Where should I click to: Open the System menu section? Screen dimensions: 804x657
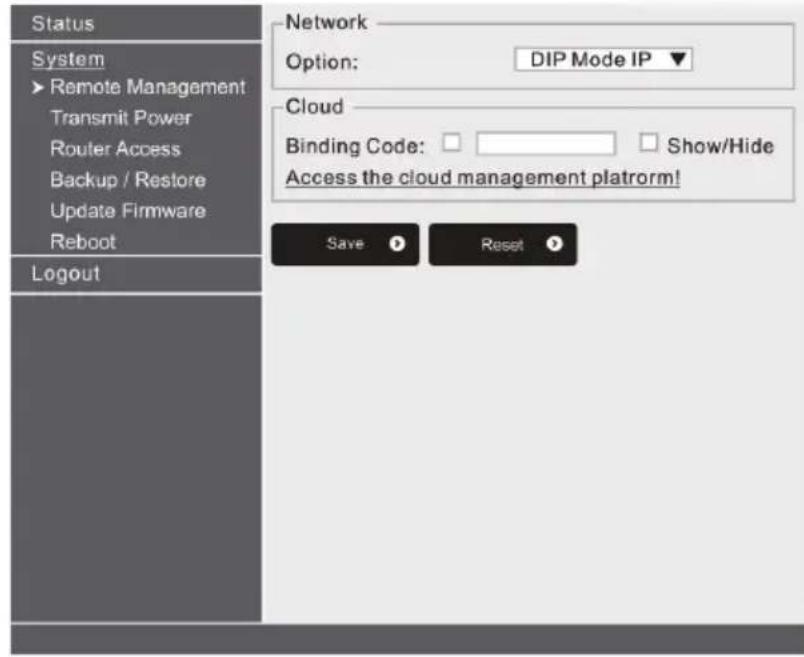point(68,59)
